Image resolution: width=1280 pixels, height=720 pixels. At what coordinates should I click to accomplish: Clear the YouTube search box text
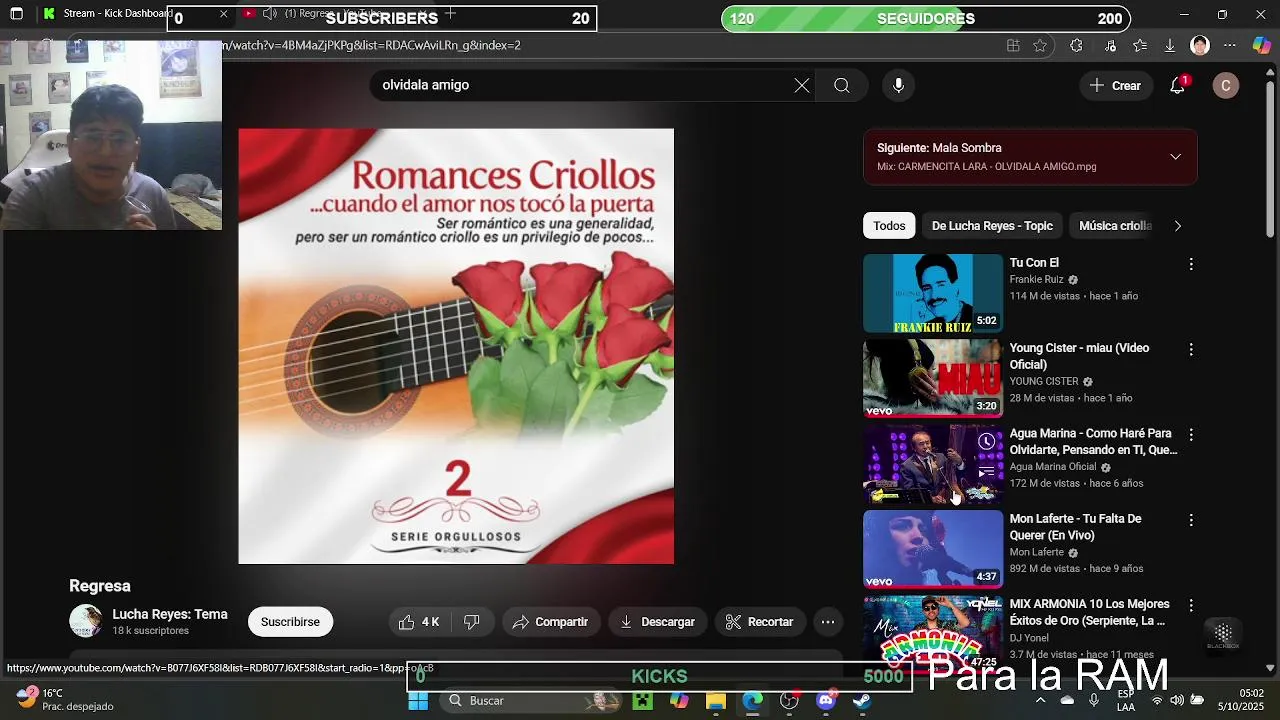point(802,85)
